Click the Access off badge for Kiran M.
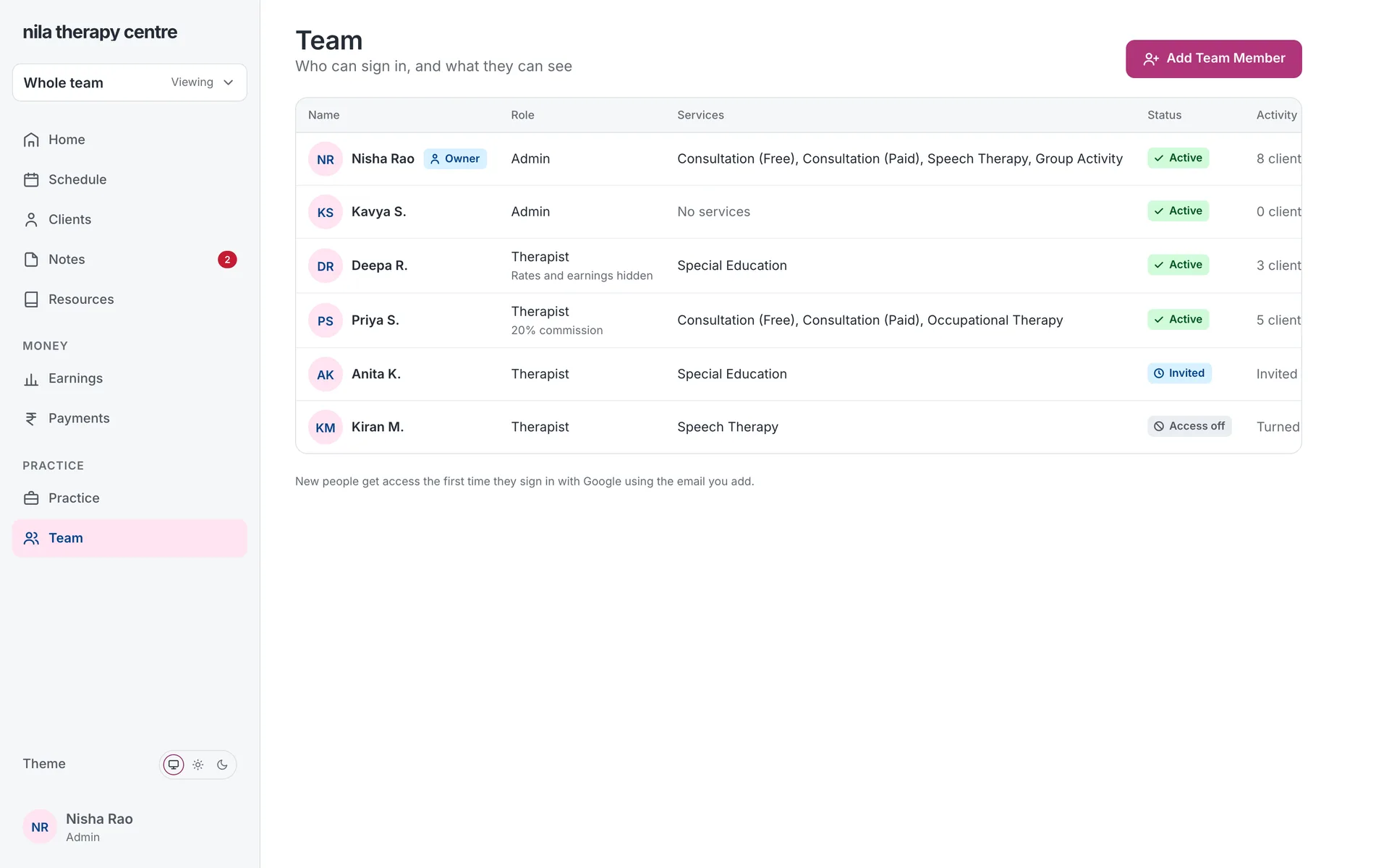The width and height of the screenshot is (1389, 868). [x=1189, y=426]
